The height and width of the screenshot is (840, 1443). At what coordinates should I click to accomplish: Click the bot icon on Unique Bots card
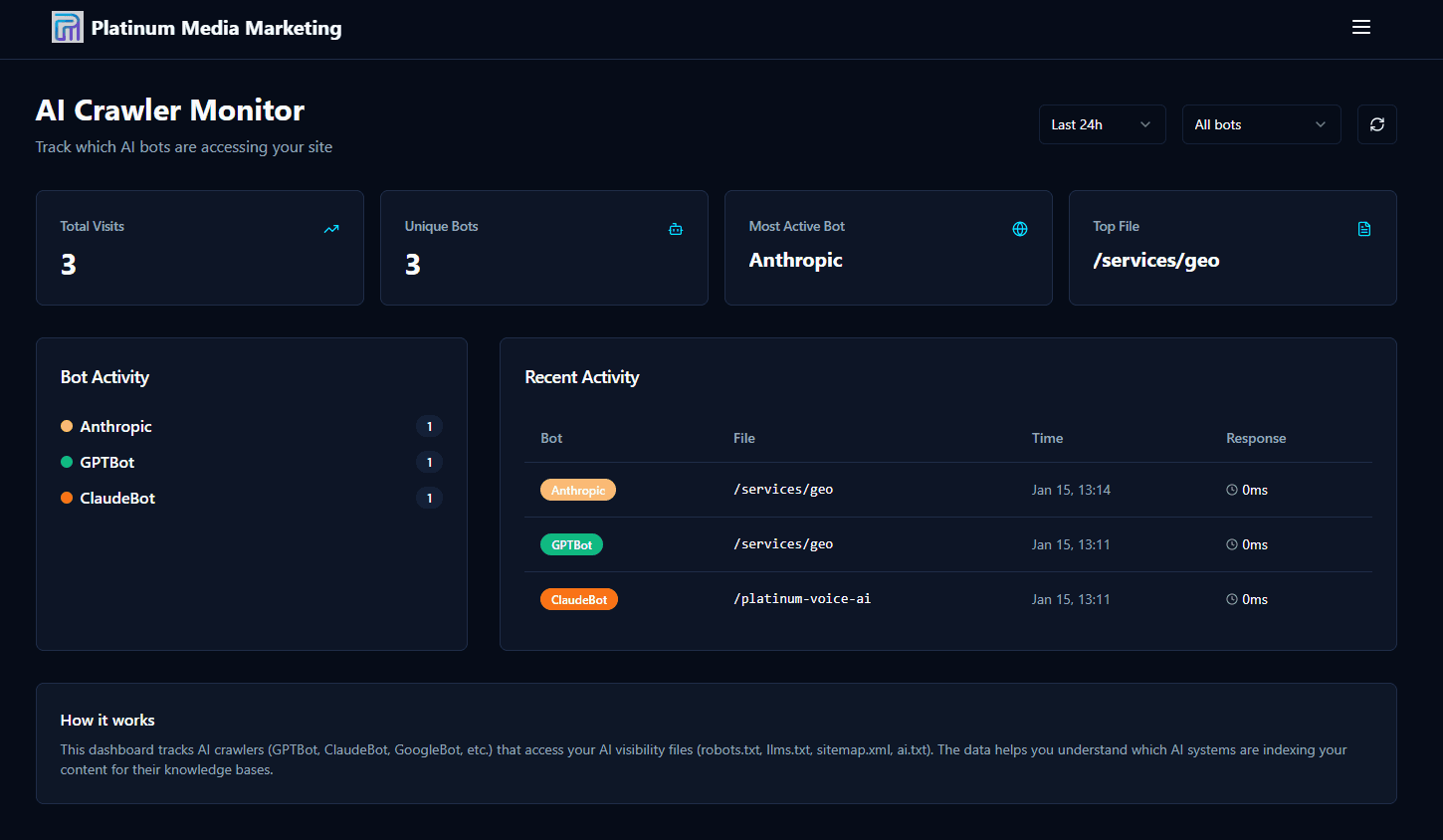pyautogui.click(x=676, y=228)
